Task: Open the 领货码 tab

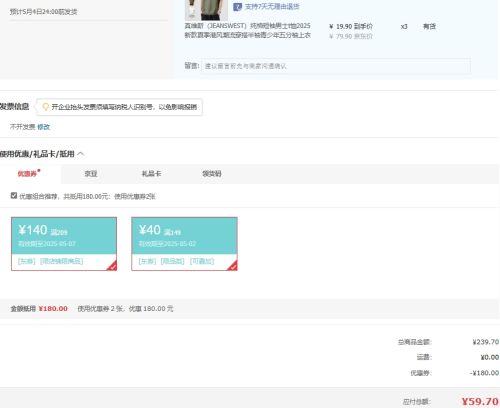Action: pos(212,174)
